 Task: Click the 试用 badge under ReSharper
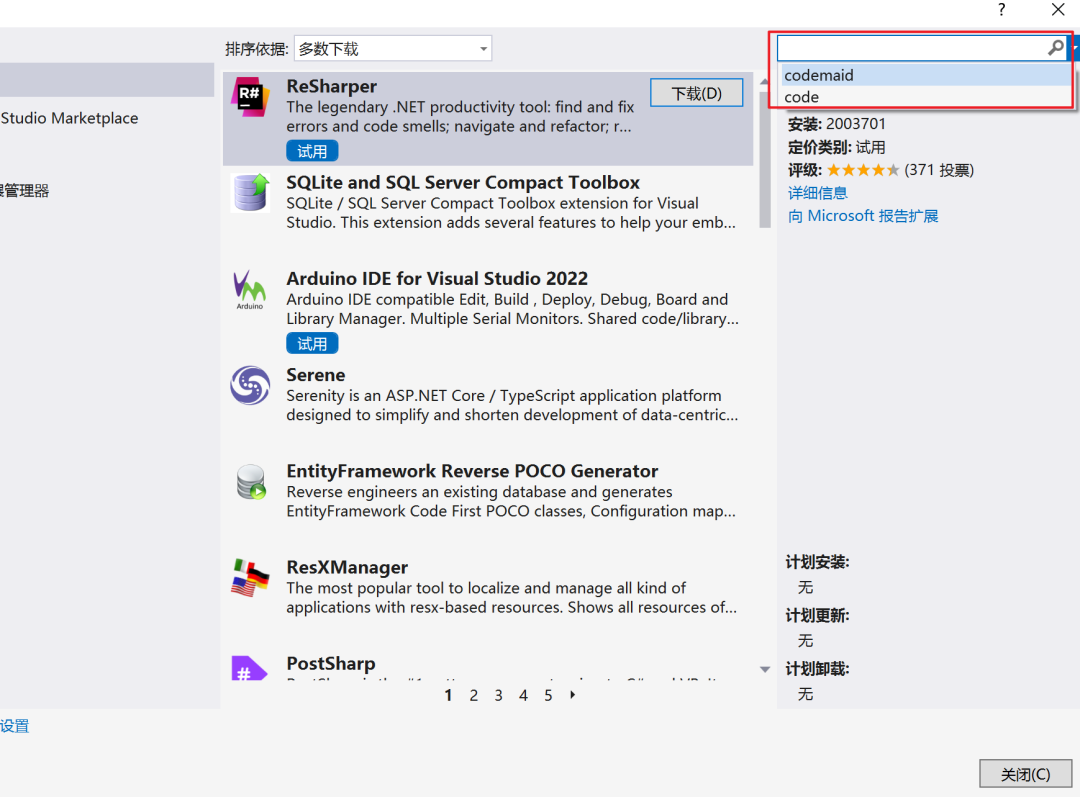pos(312,152)
